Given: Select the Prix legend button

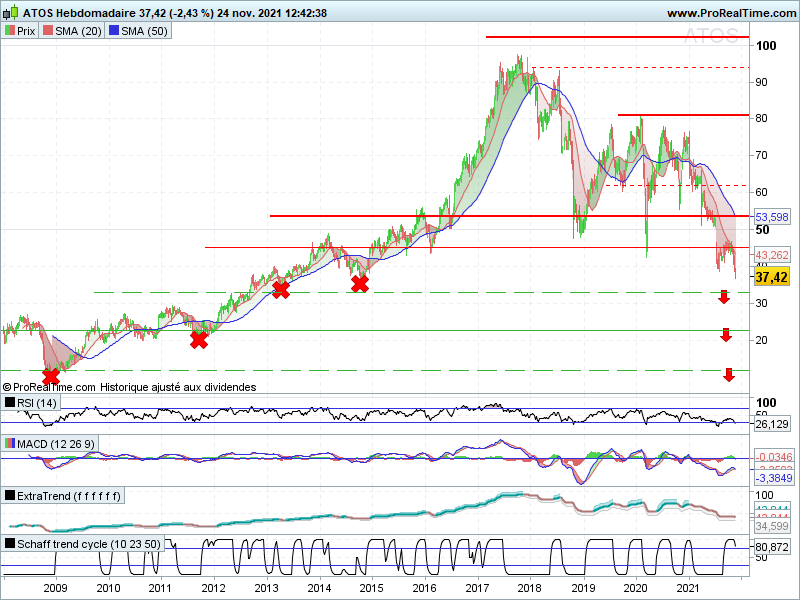Looking at the screenshot, I should [x=20, y=31].
